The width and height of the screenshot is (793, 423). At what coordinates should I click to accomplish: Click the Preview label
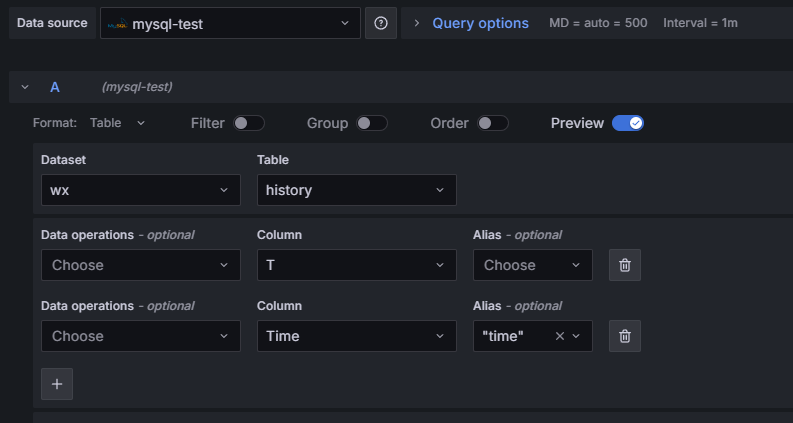coord(577,123)
